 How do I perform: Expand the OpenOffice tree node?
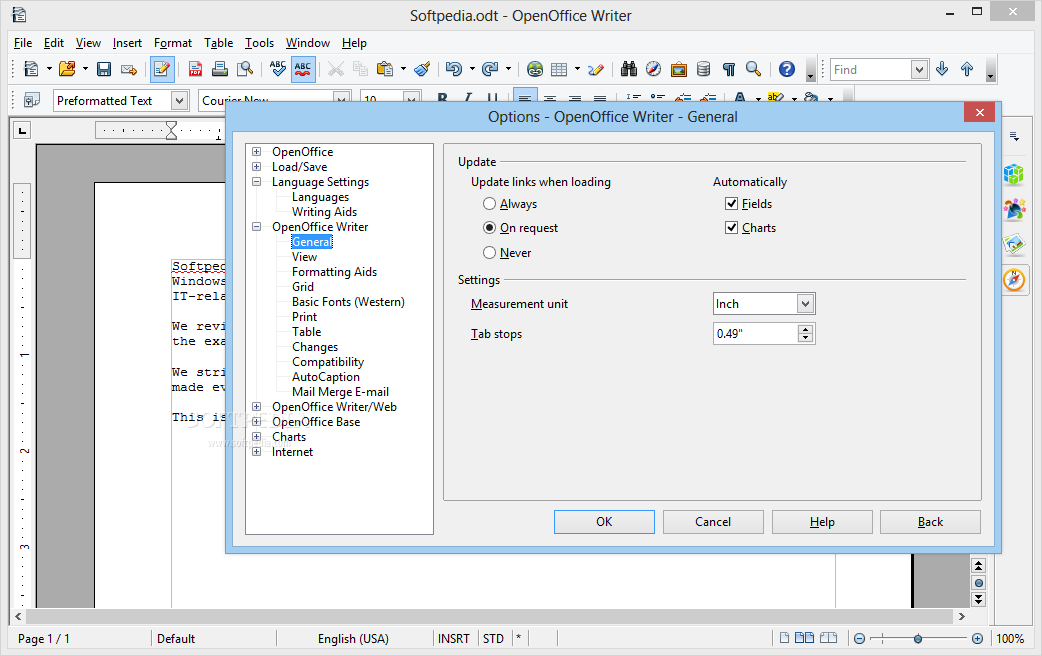click(257, 152)
